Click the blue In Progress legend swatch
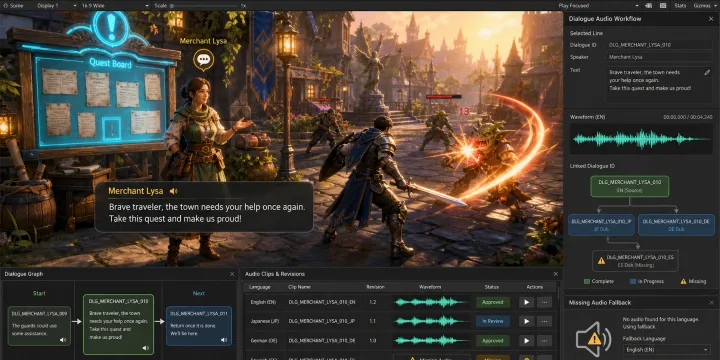 633,281
